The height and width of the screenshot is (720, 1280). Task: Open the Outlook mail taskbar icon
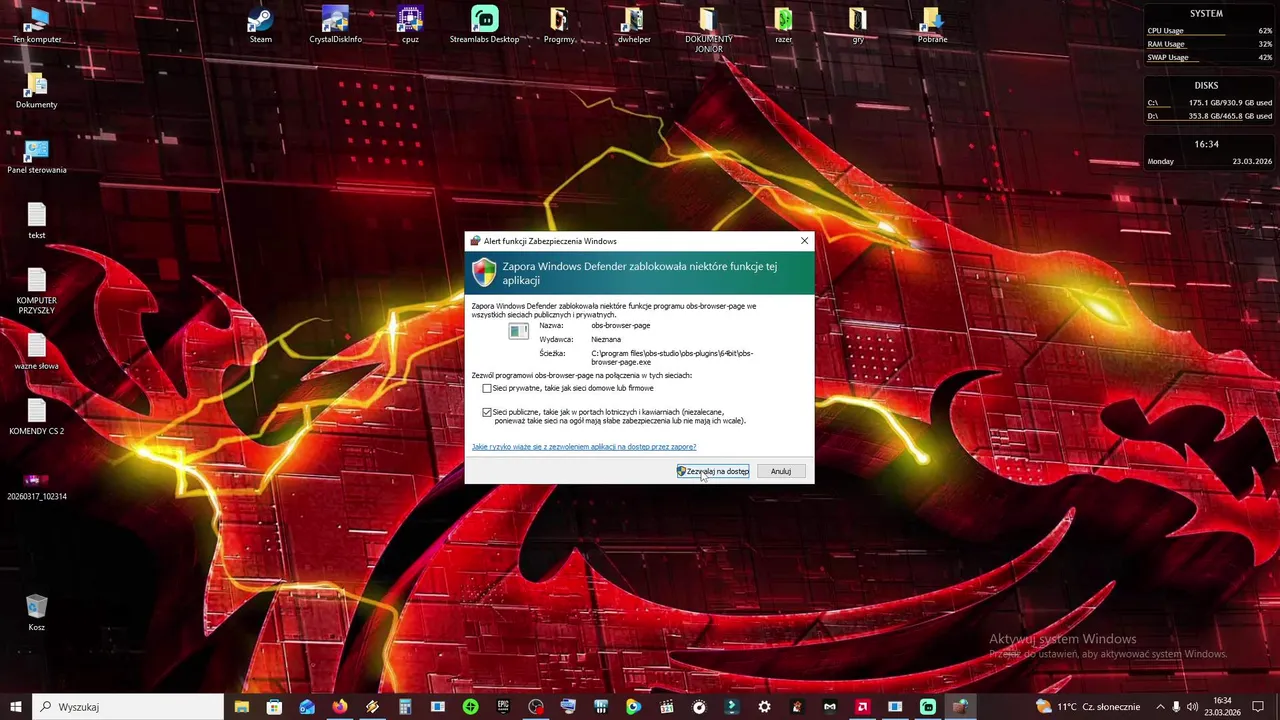tap(307, 707)
